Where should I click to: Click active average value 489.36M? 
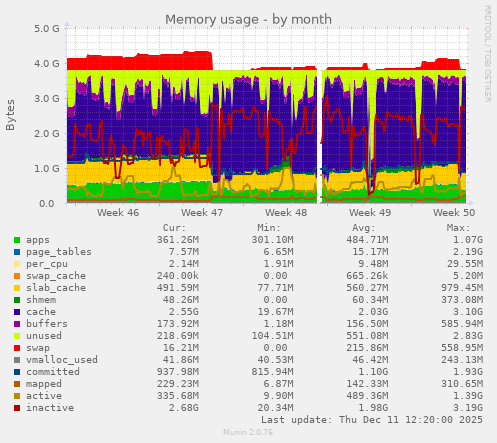[x=367, y=396]
